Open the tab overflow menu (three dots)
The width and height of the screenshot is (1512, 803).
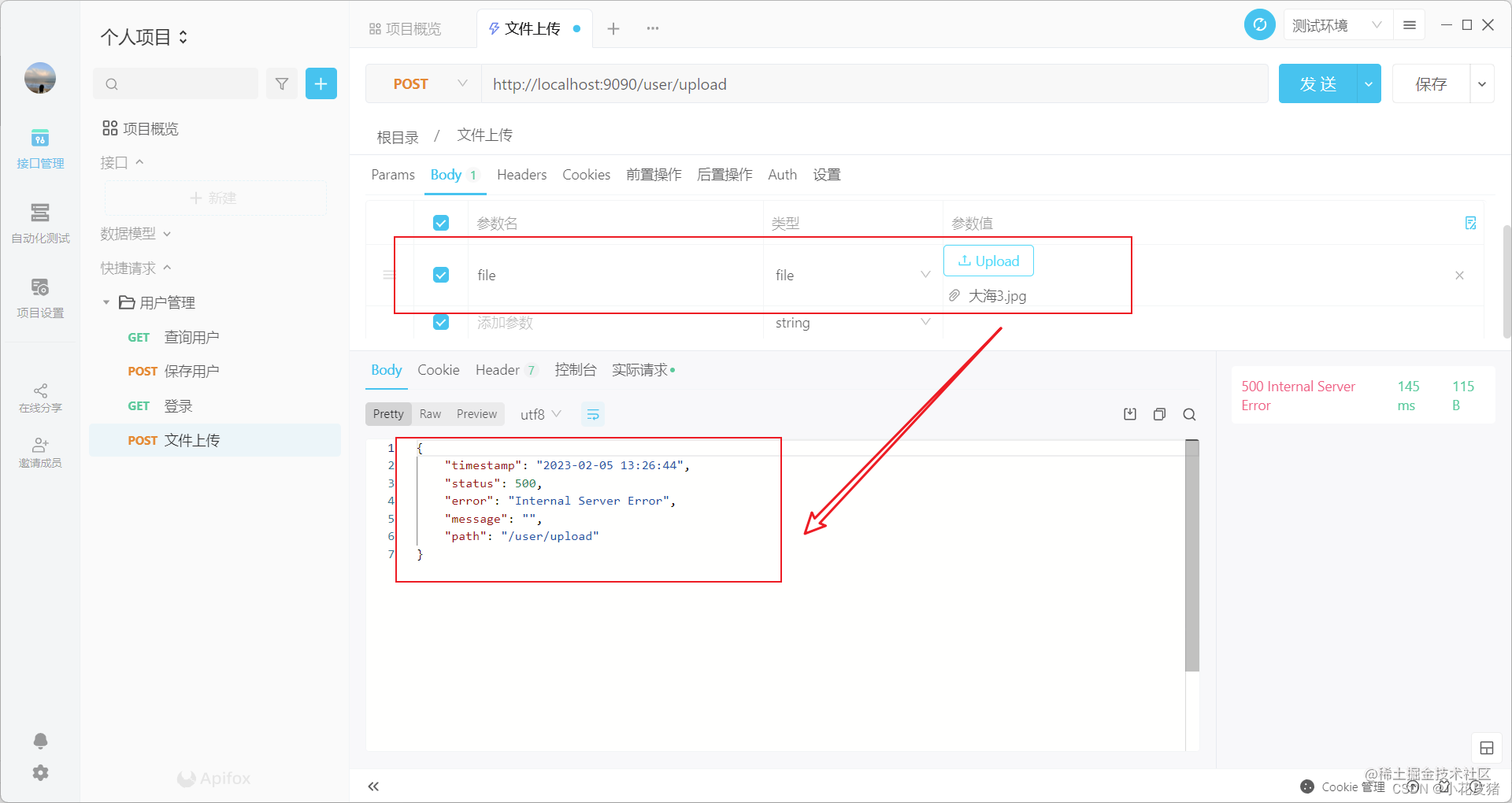coord(653,28)
